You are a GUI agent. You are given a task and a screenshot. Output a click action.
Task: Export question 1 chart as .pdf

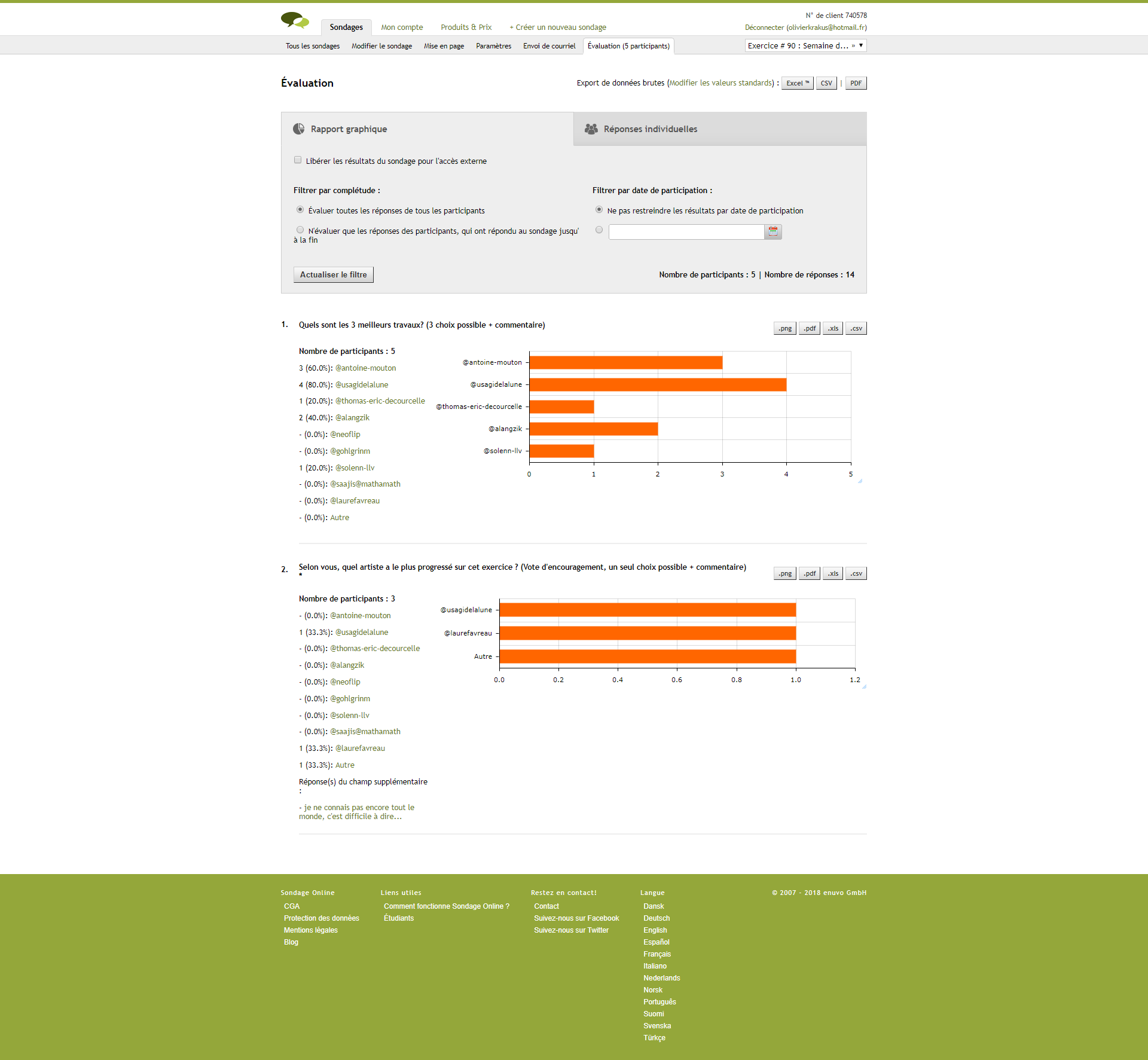point(809,328)
